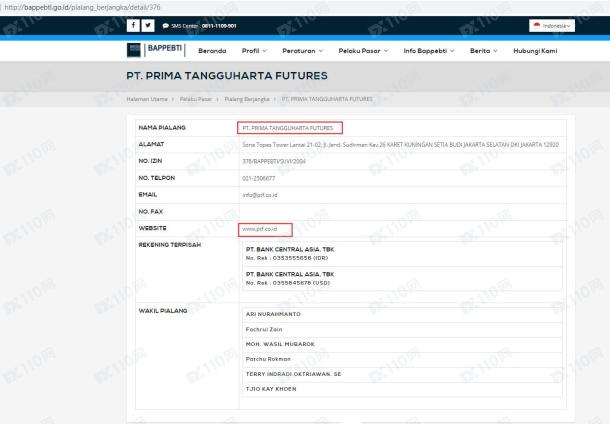The width and height of the screenshot is (610, 424).
Task: Click the WAKIL PIALANG label
Action: click(163, 311)
